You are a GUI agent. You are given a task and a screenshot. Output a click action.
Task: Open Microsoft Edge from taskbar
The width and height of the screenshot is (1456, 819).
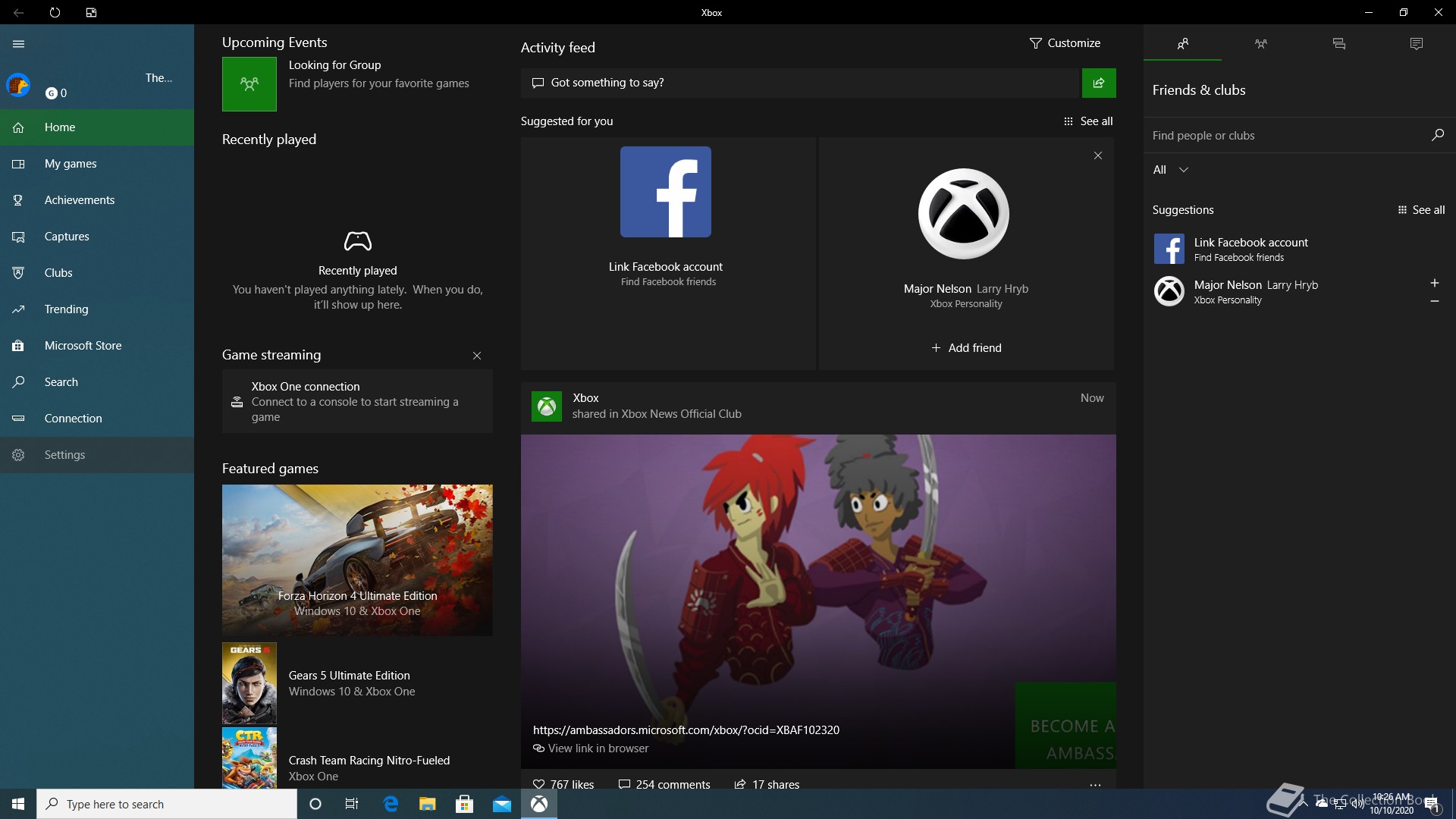pos(391,804)
